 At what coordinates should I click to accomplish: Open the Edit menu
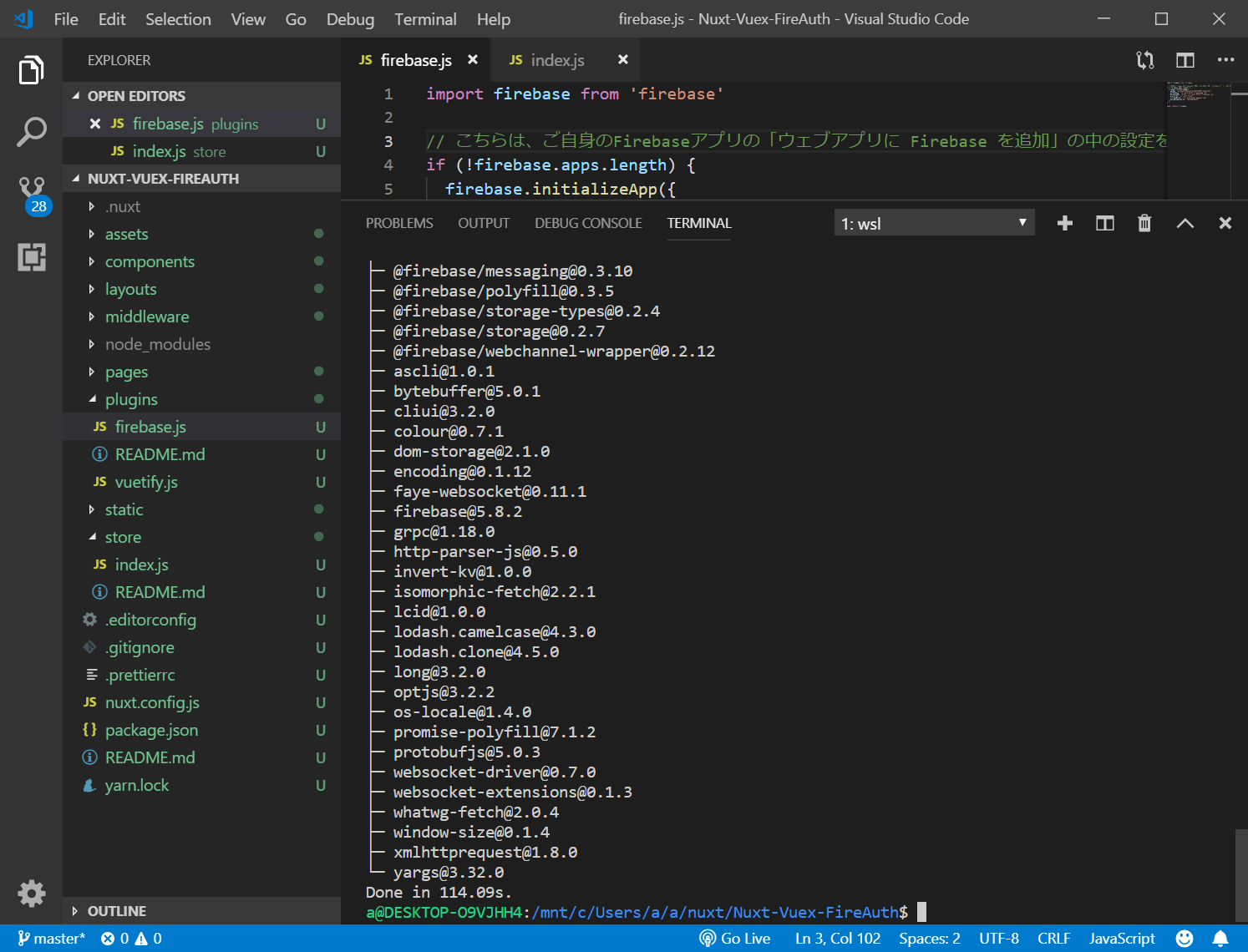pos(112,19)
